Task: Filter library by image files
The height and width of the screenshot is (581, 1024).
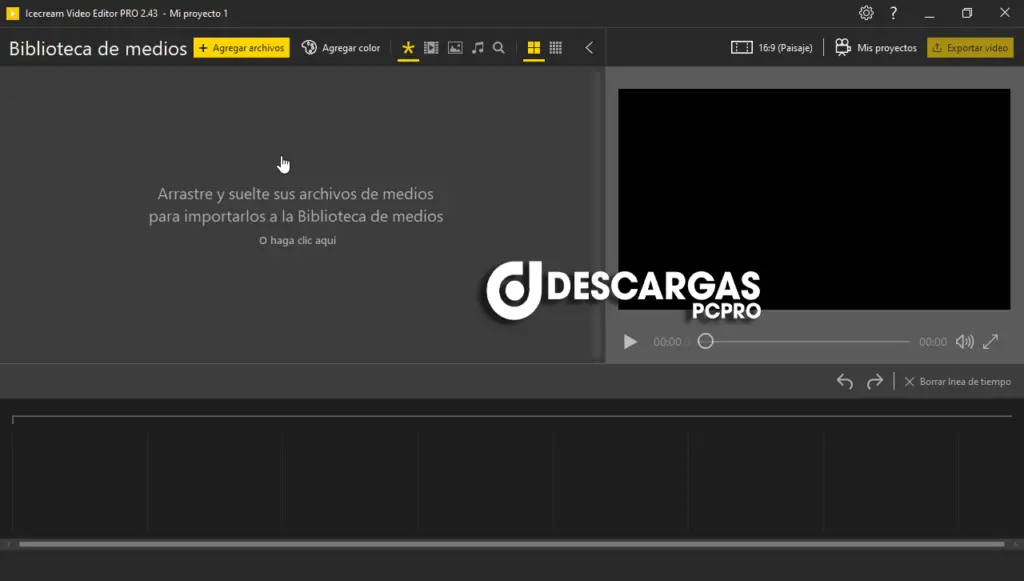Action: click(x=455, y=48)
